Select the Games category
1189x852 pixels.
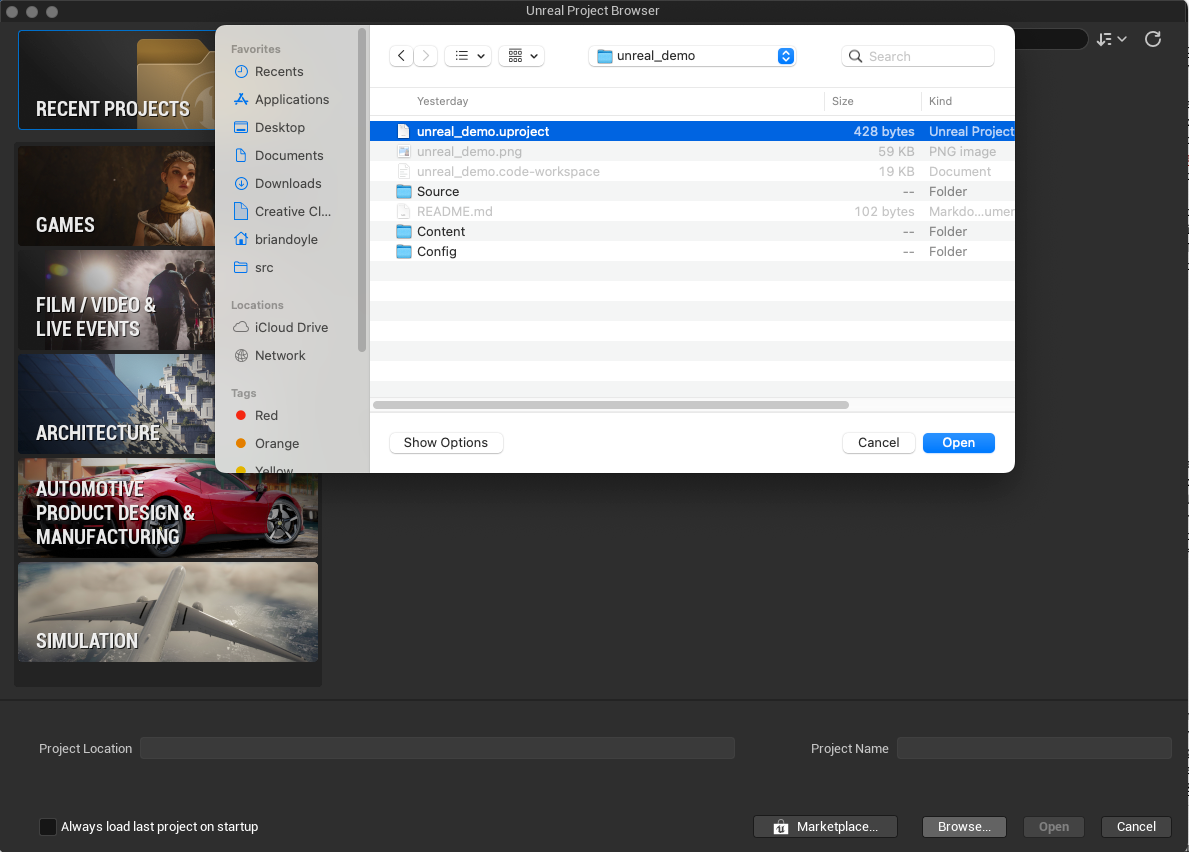(117, 196)
